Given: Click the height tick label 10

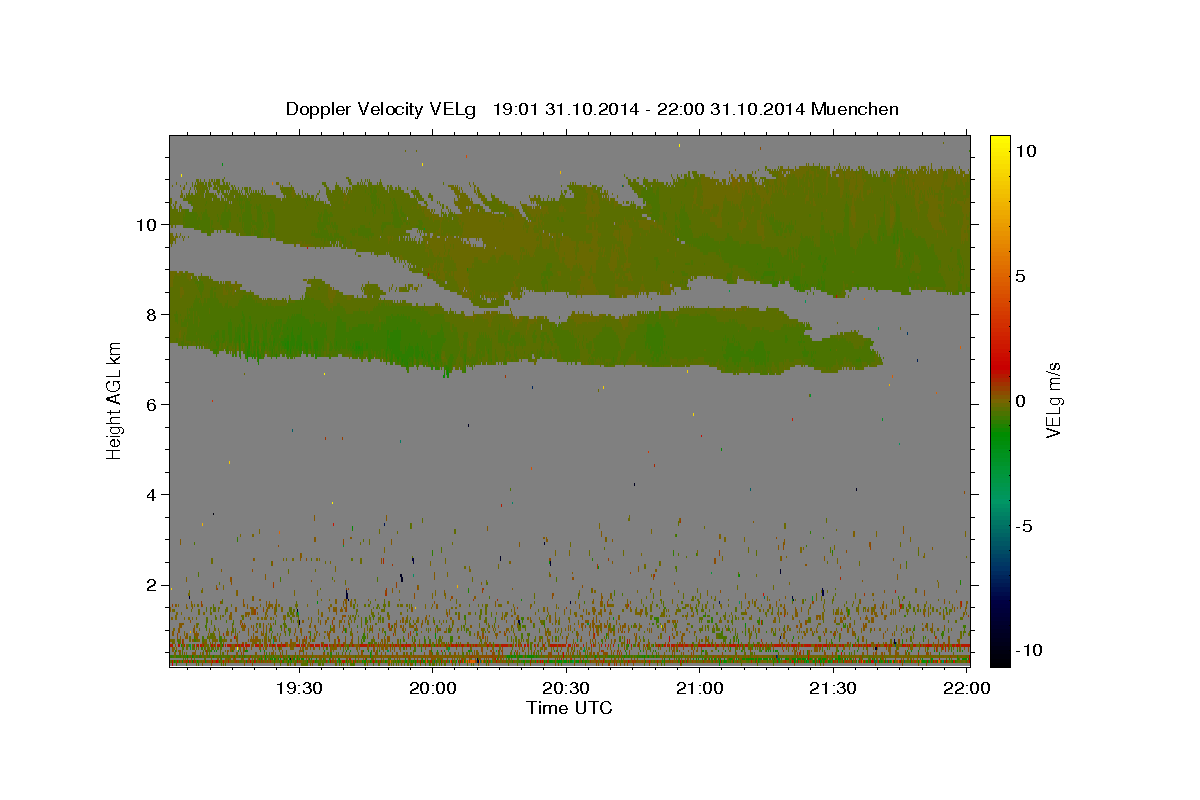Looking at the screenshot, I should [x=147, y=224].
